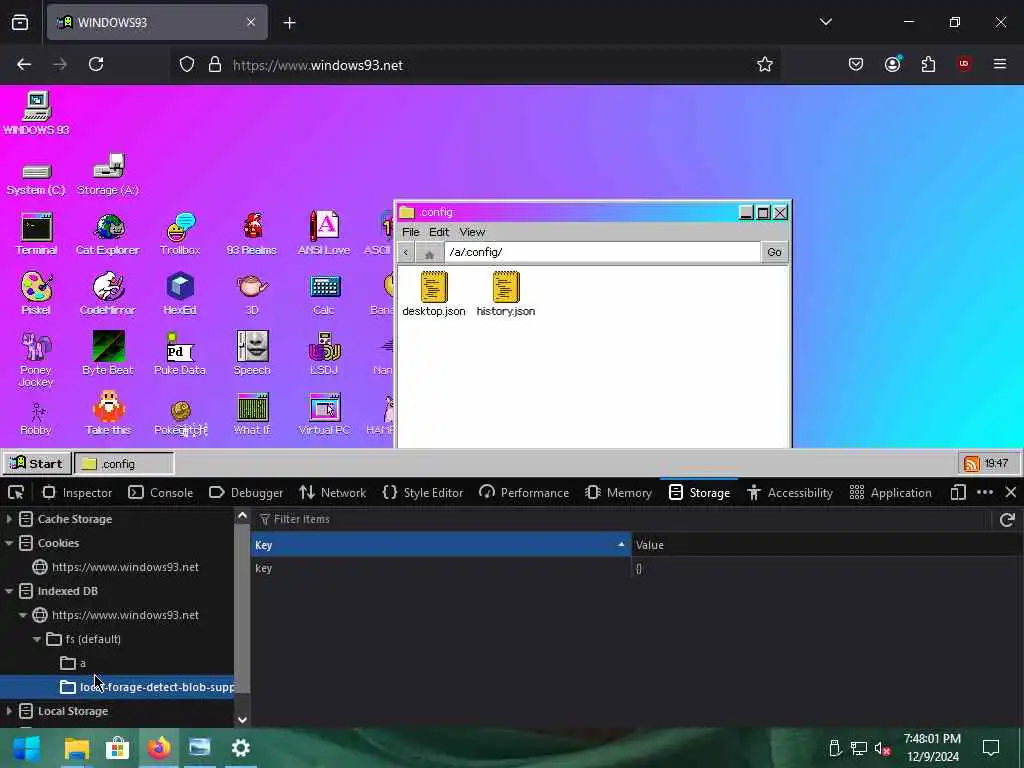Open the ANSI Love icon
1024x768 pixels.
pyautogui.click(x=324, y=234)
